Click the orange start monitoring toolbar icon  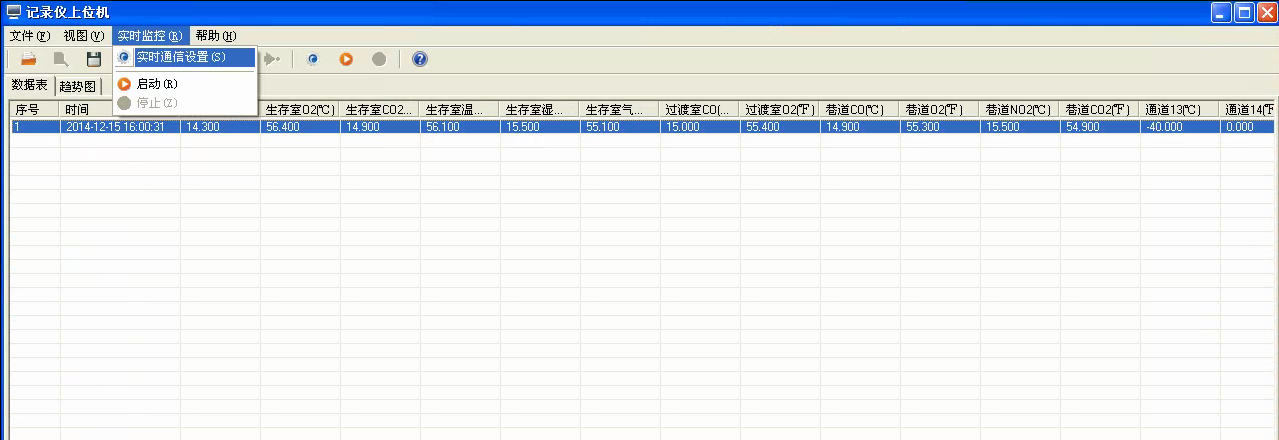point(346,59)
